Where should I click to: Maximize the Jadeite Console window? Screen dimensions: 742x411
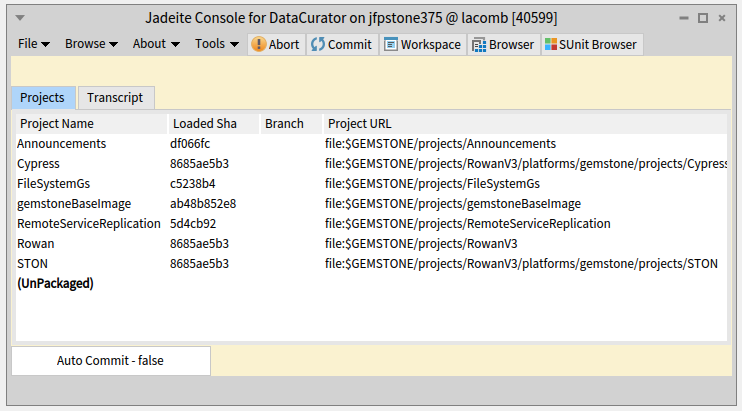click(703, 18)
